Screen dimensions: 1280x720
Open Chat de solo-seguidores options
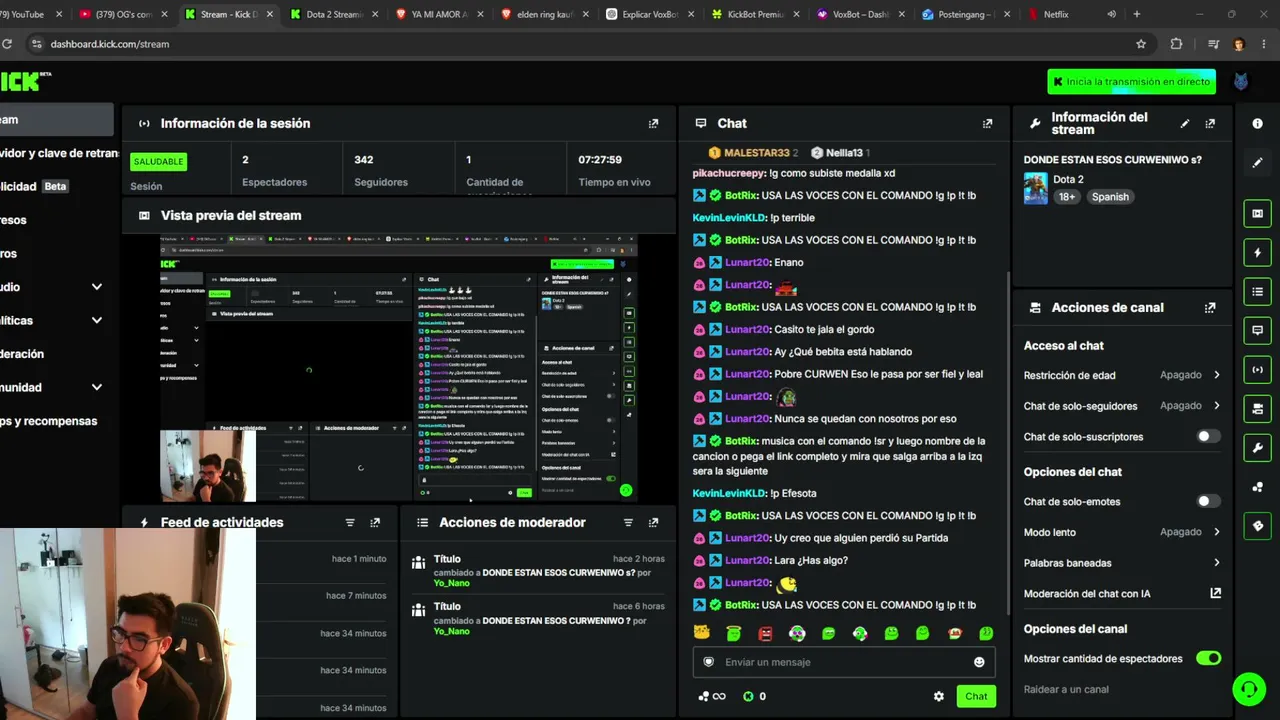1122,406
